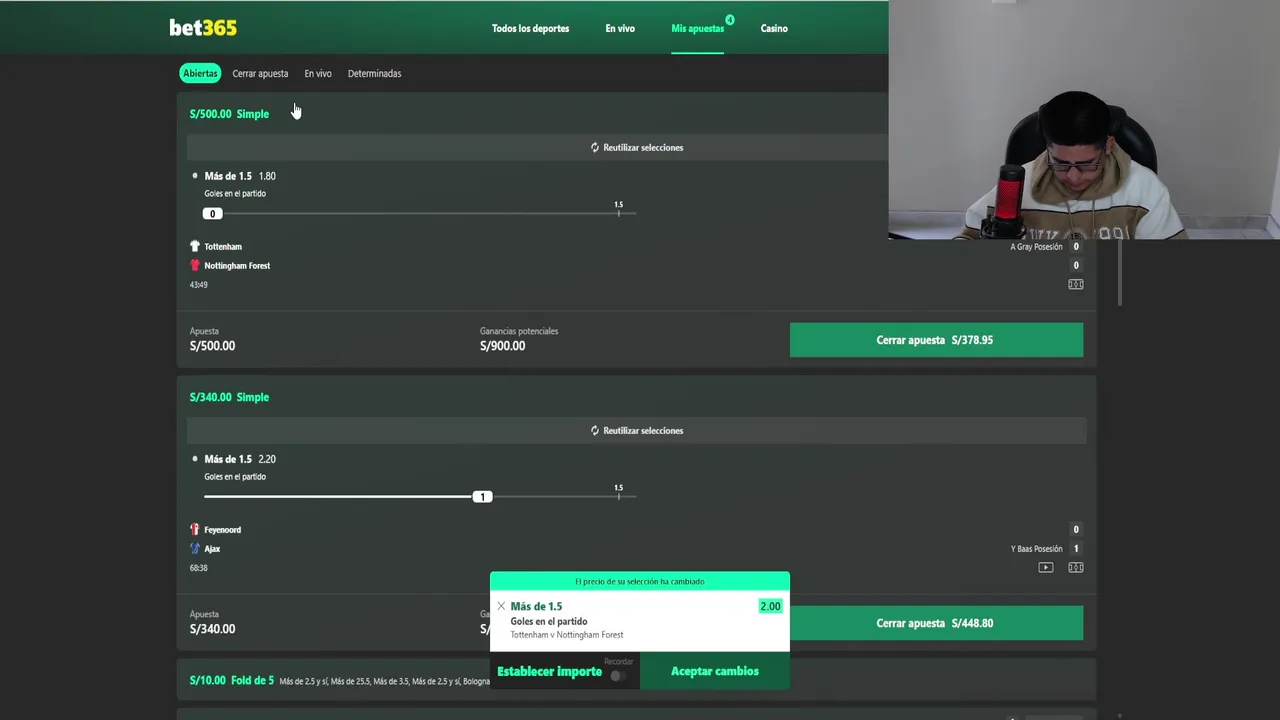Screen dimensions: 1280x720
Task: Switch to Cerrar apuesta filter tab
Action: coord(260,73)
